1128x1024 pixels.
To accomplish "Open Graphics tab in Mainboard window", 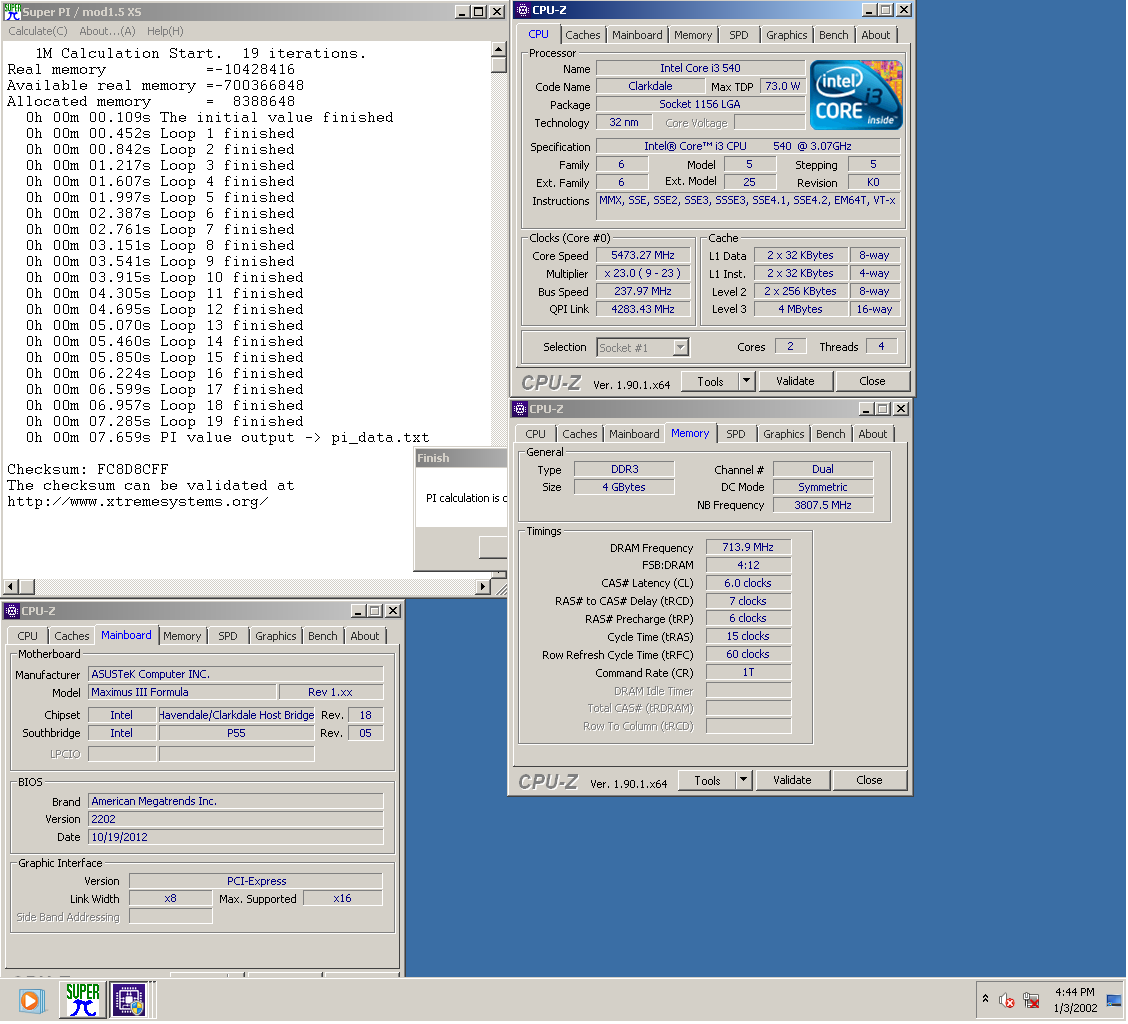I will 276,636.
